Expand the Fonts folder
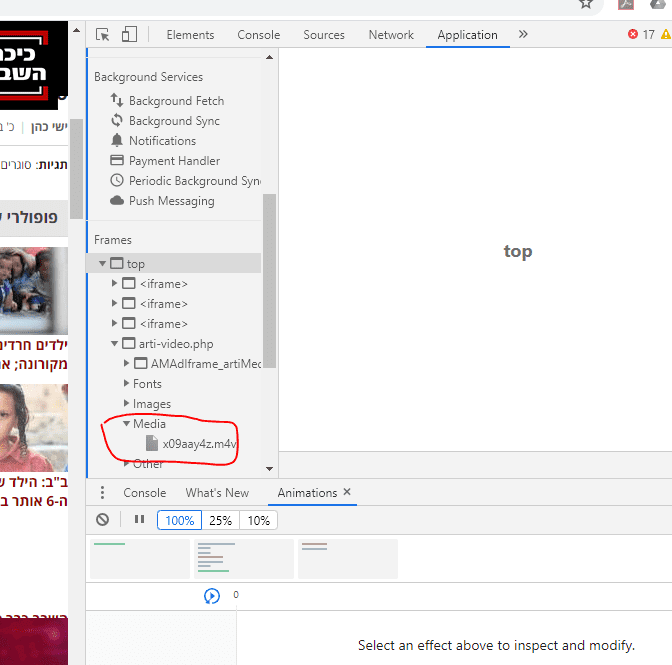This screenshot has height=665, width=672. tap(126, 383)
